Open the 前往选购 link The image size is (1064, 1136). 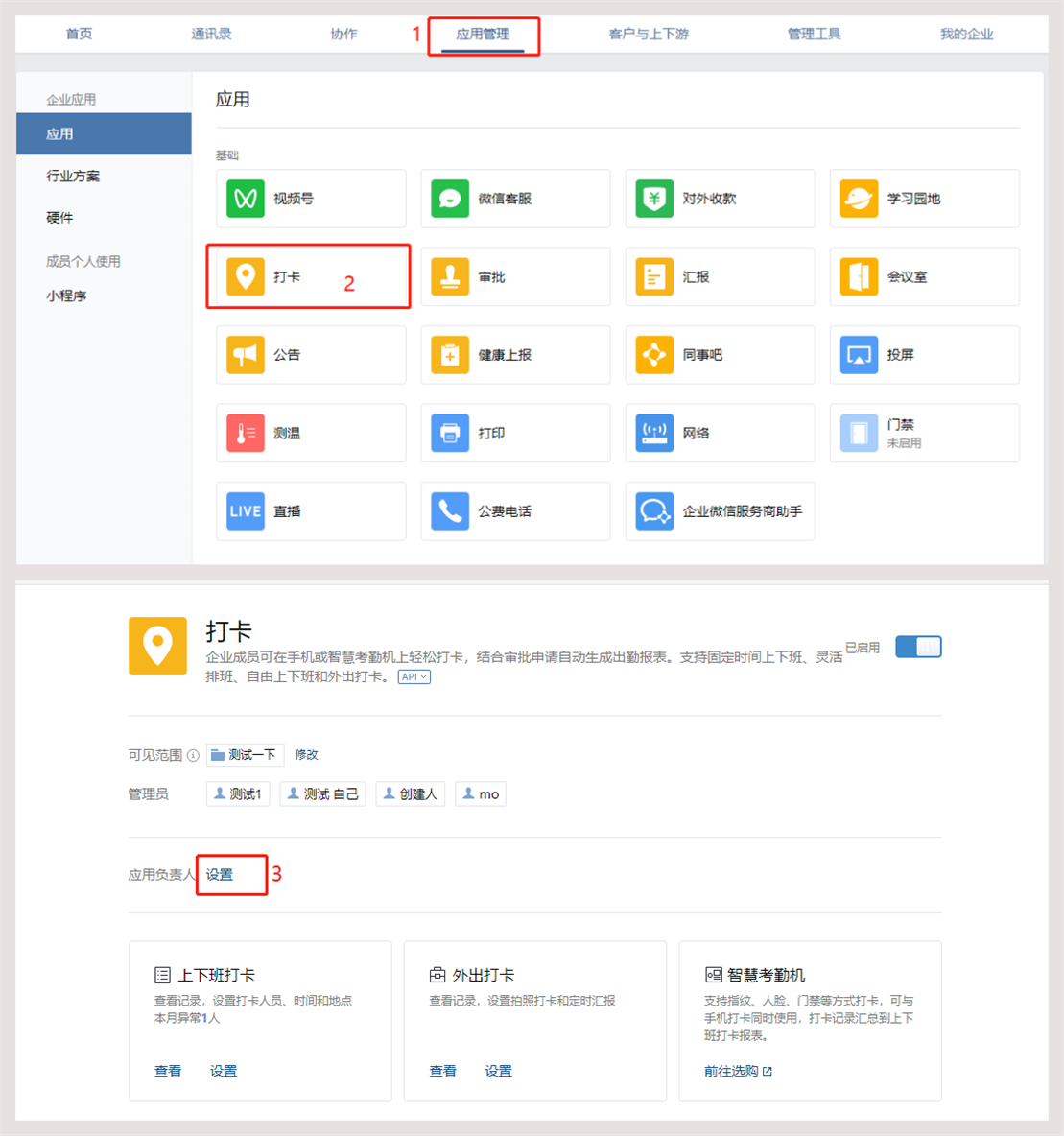tap(738, 1071)
